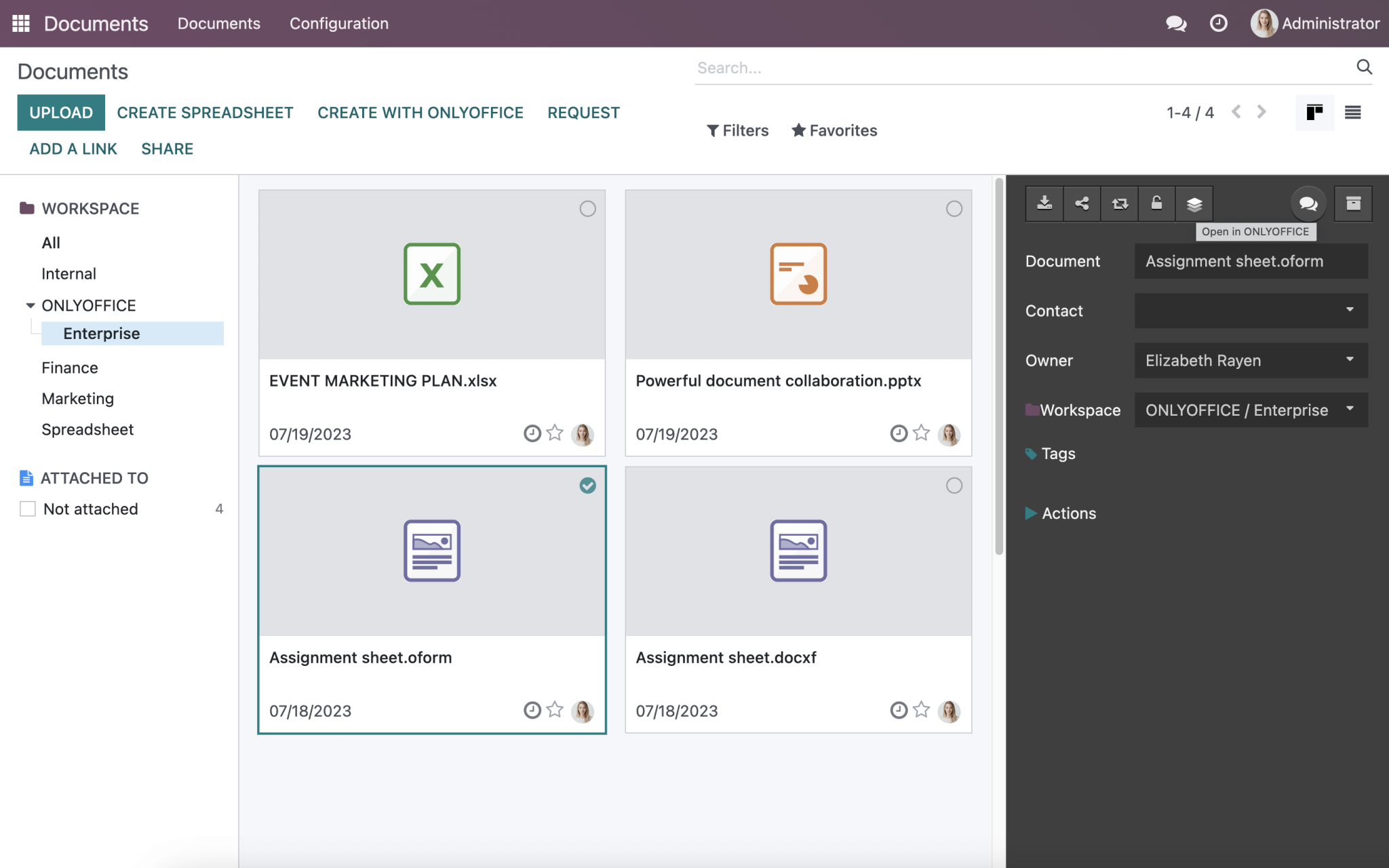Open the Owner dropdown
The image size is (1389, 868).
coord(1350,360)
